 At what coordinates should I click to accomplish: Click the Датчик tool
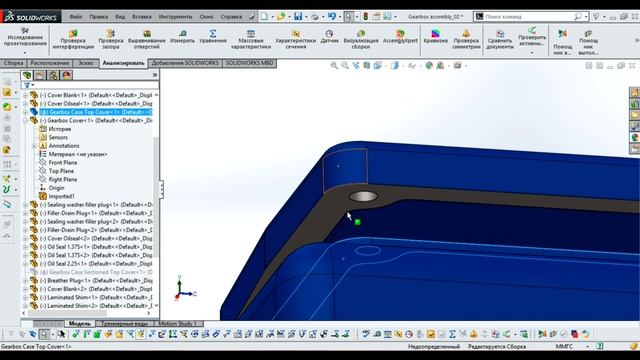coord(329,36)
